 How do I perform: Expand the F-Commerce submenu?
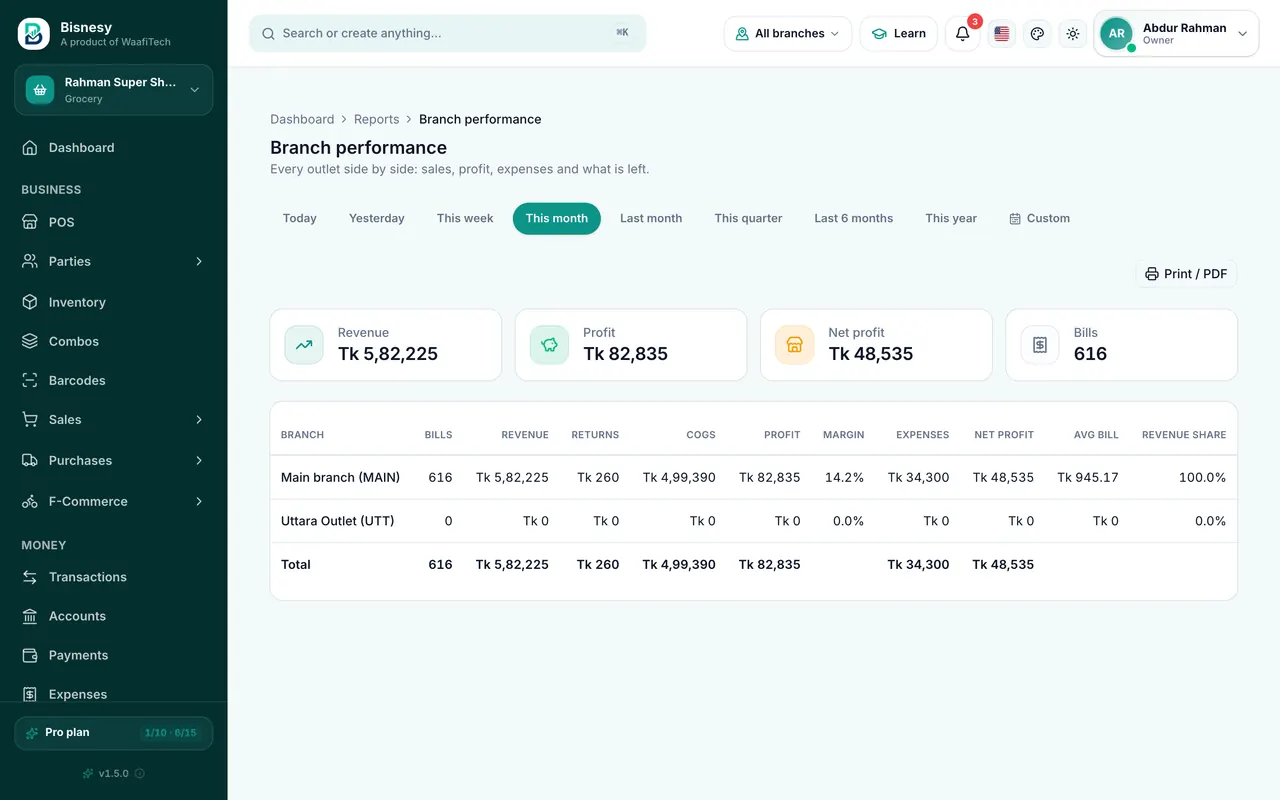[114, 501]
